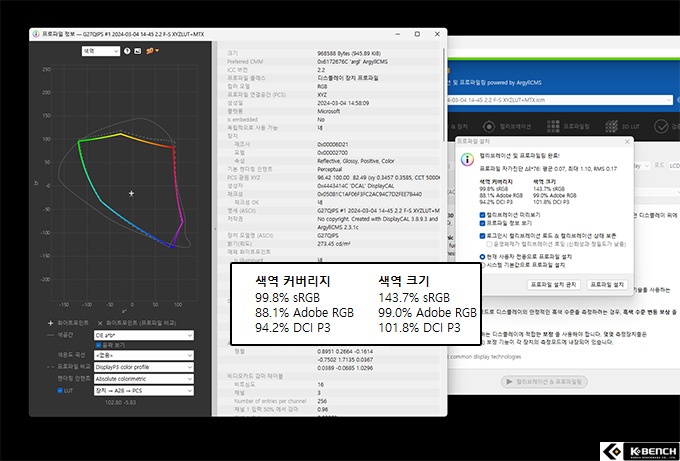The width and height of the screenshot is (680, 461).
Task: Click the luminance value '273.45 cd/m²'
Action: (x=333, y=244)
